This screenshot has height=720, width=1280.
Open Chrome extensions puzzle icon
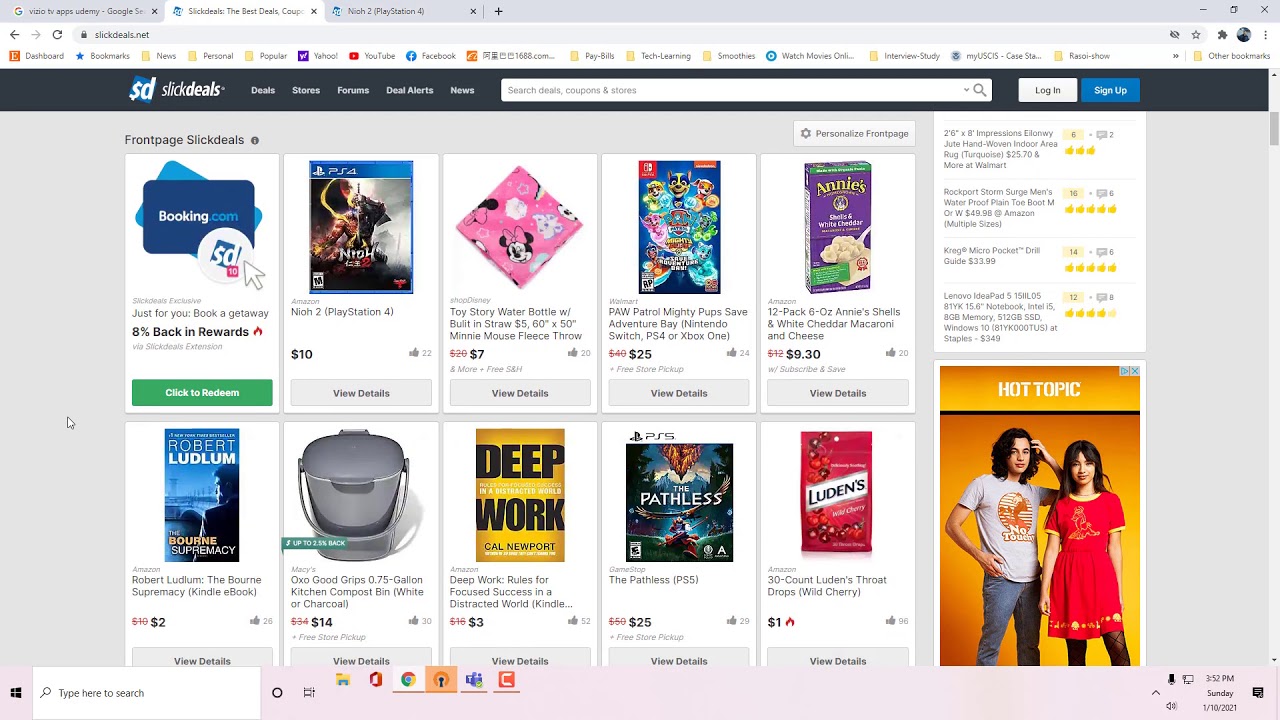(1222, 34)
